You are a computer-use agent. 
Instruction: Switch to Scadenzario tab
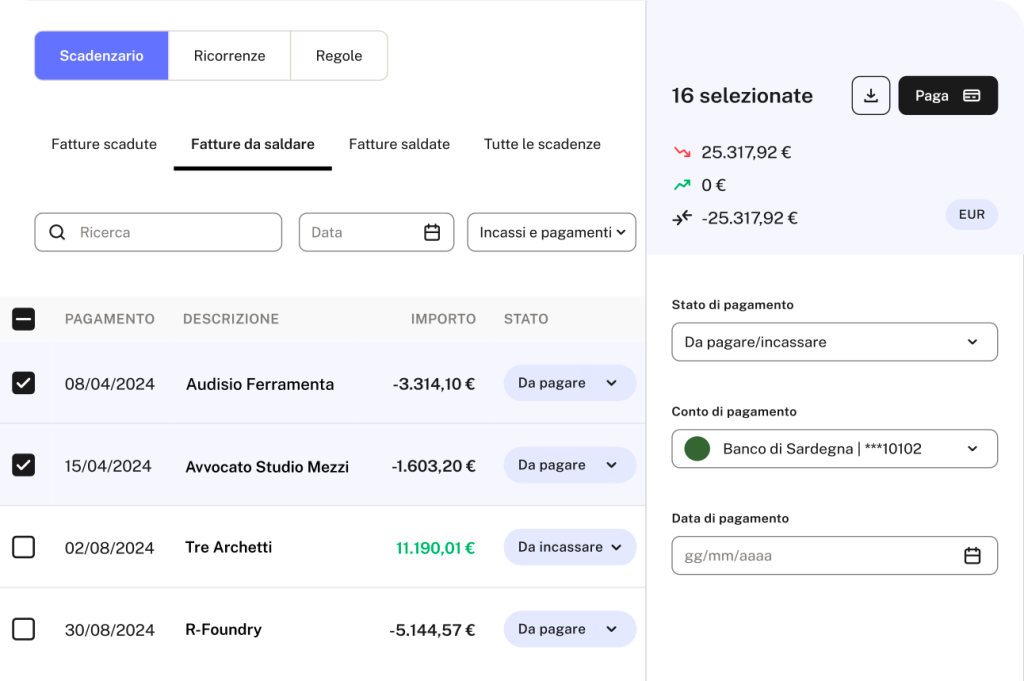(x=101, y=55)
